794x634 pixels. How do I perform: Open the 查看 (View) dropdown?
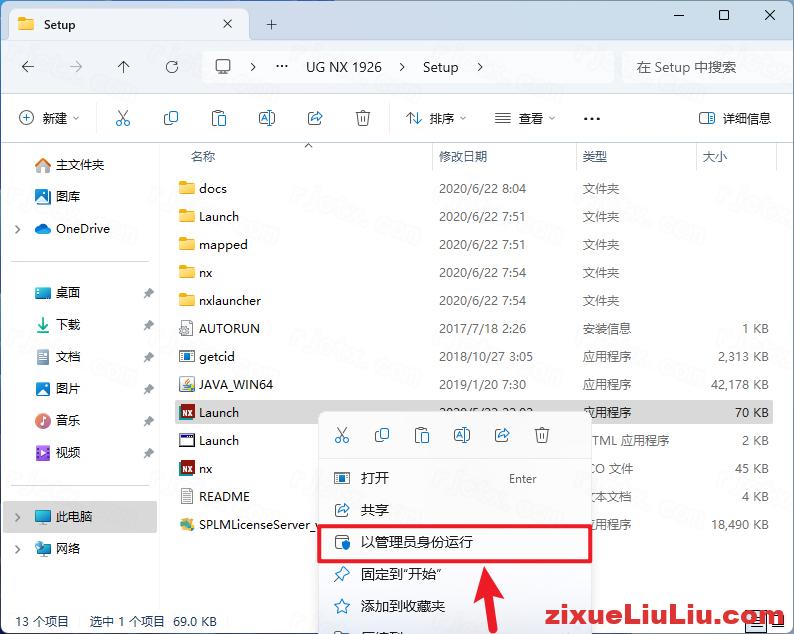point(525,118)
